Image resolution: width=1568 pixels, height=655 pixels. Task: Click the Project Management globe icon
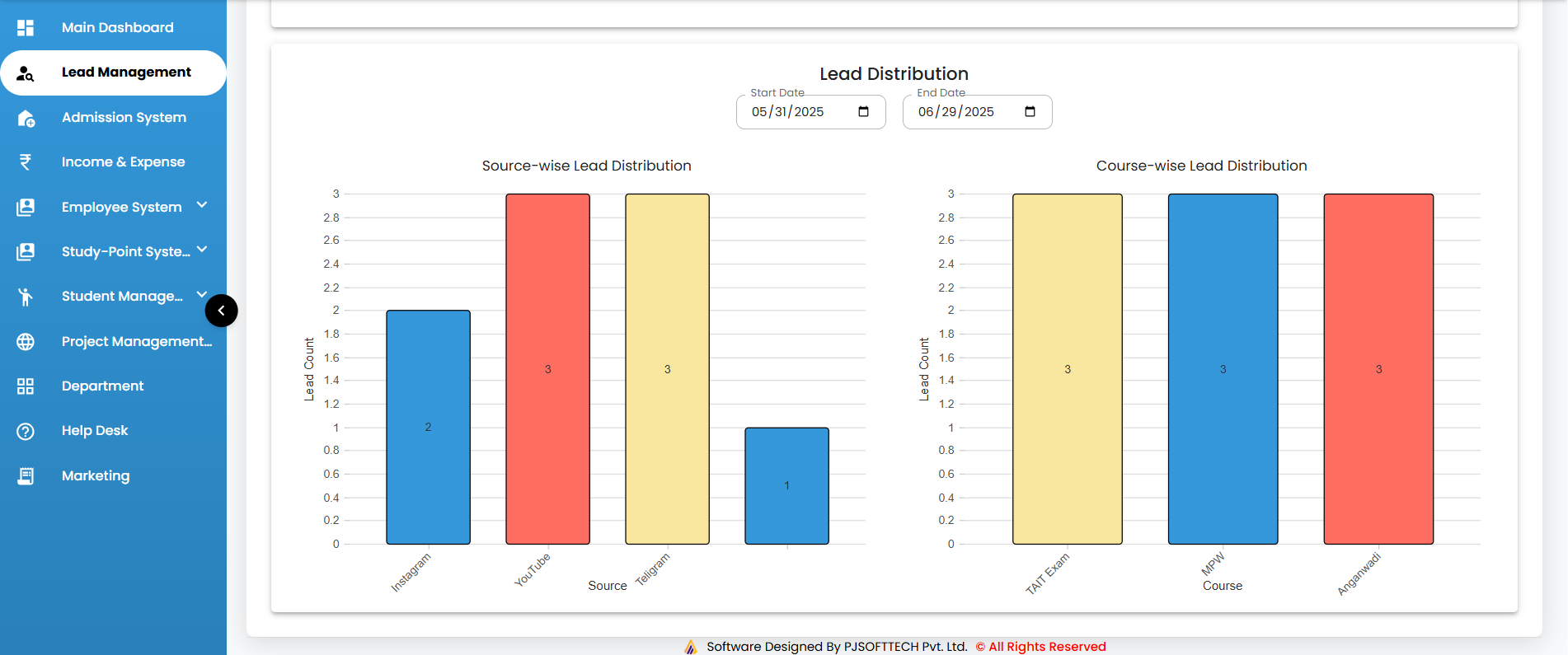(26, 342)
